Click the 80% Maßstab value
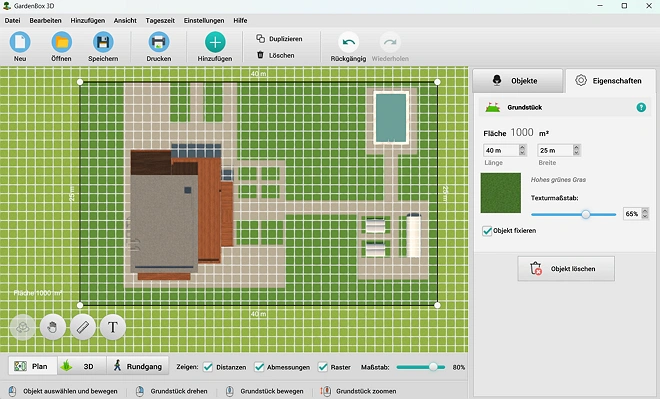The height and width of the screenshot is (399, 660). [459, 367]
